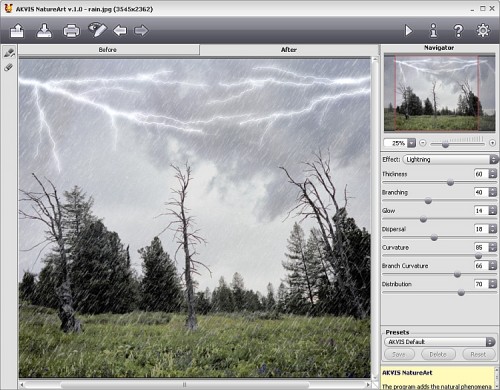Open an image with the upload icon

coord(17,31)
